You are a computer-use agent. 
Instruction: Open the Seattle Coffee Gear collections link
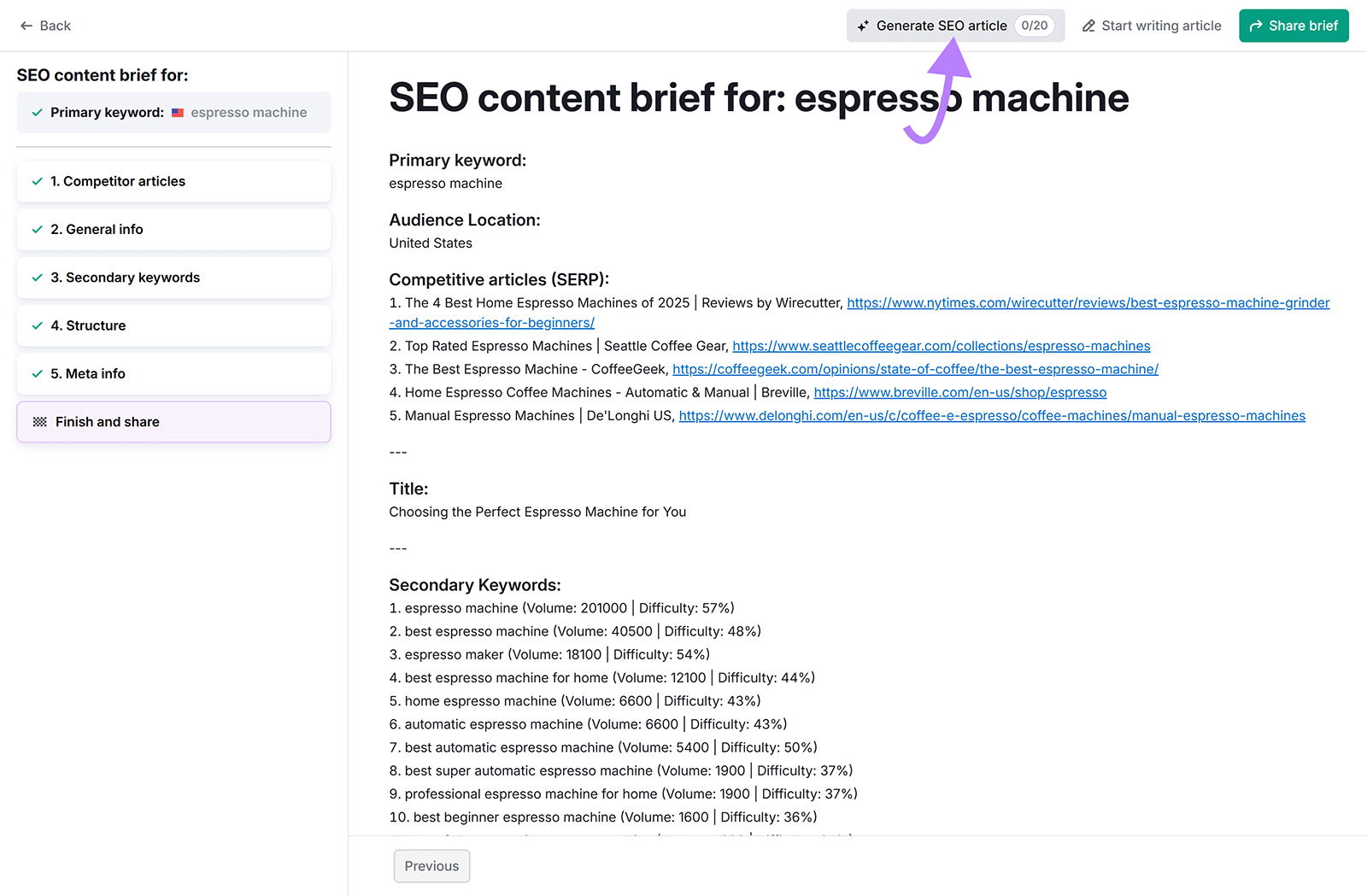point(940,346)
